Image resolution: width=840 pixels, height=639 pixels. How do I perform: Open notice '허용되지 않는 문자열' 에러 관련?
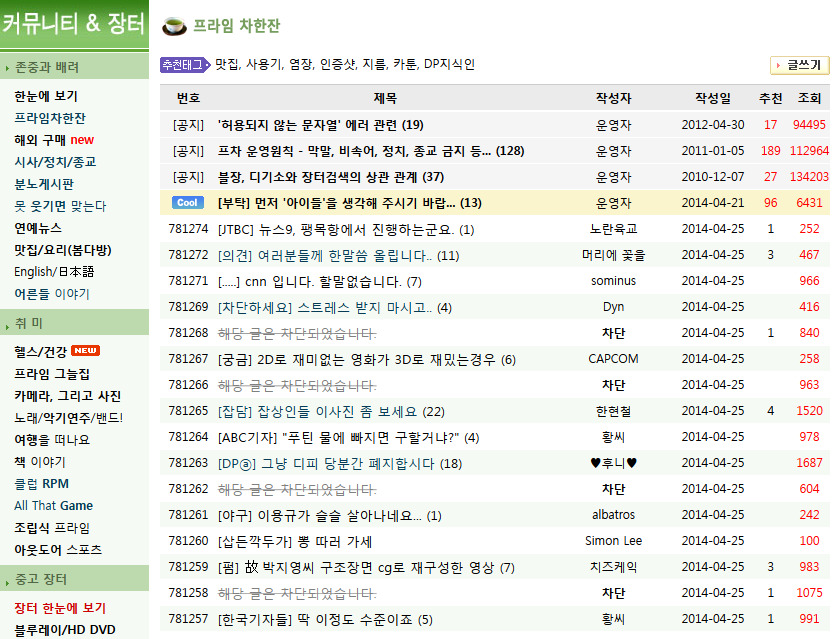320,125
